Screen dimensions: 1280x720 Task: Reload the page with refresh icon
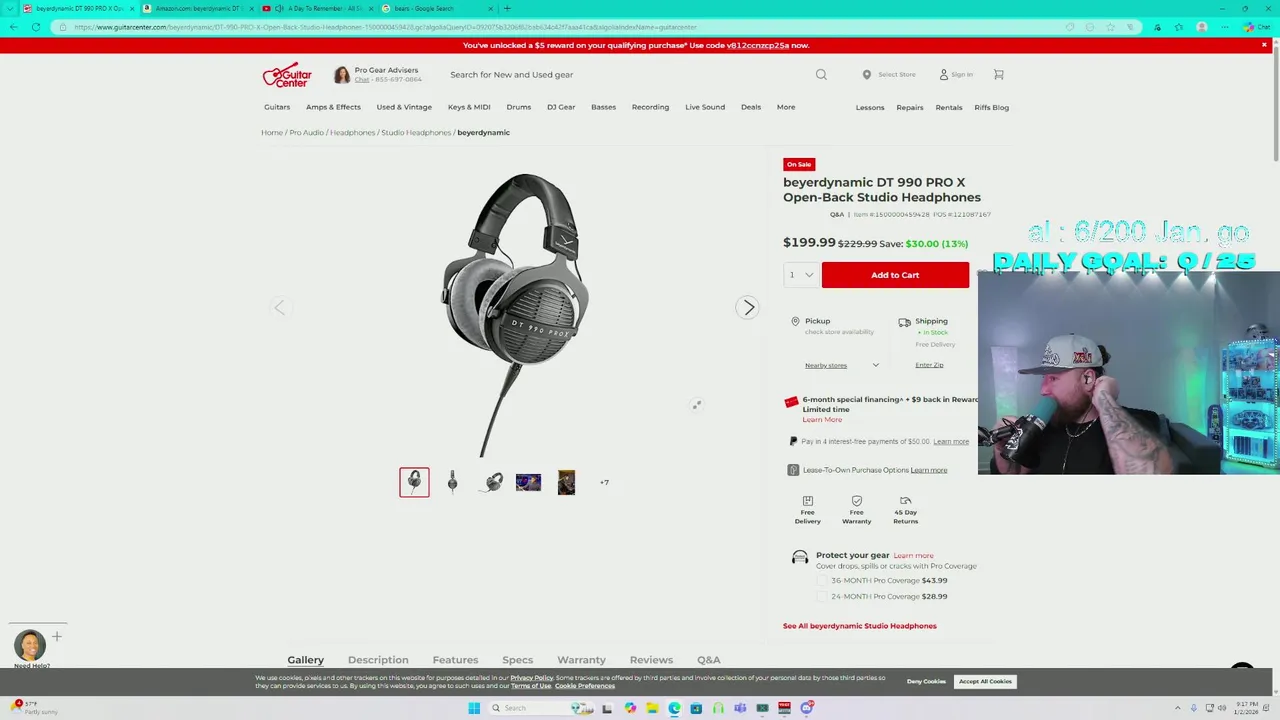coord(36,27)
